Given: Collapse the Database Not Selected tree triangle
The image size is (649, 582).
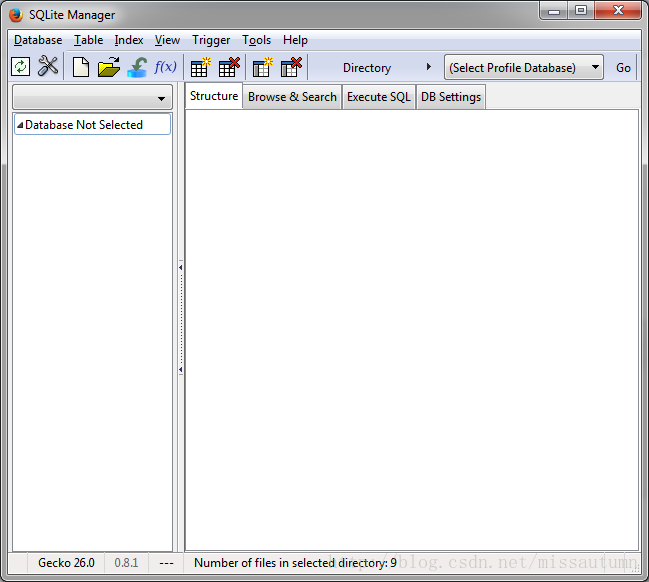Looking at the screenshot, I should [20, 125].
